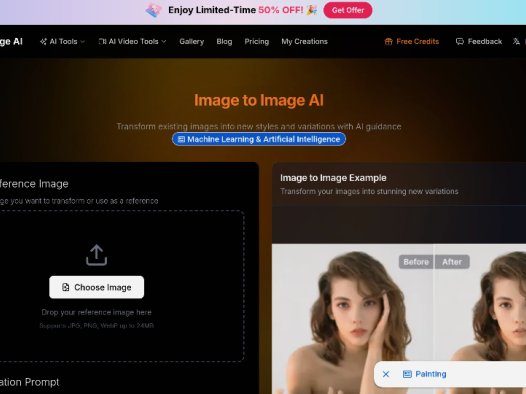Click the Painting label in popup
Image resolution: width=526 pixels, height=394 pixels.
(431, 374)
